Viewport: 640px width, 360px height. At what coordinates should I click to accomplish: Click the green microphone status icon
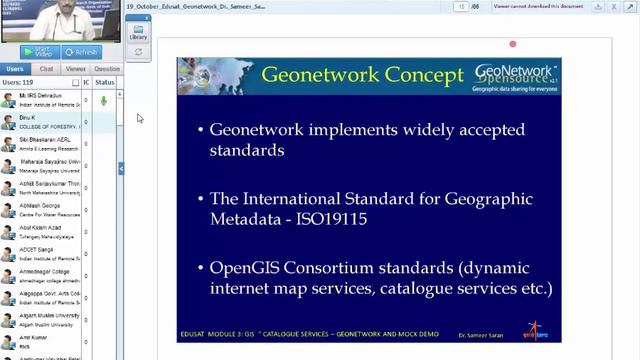[x=104, y=101]
